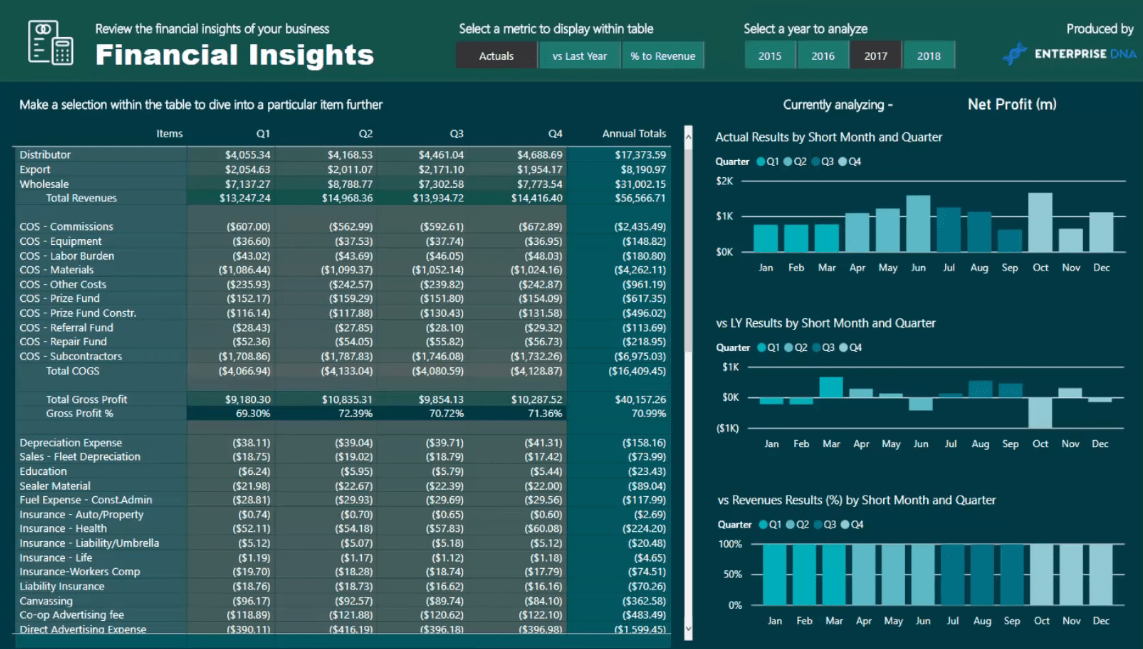The image size is (1143, 649).
Task: Select the Insurance - Health row
Action: (341, 529)
